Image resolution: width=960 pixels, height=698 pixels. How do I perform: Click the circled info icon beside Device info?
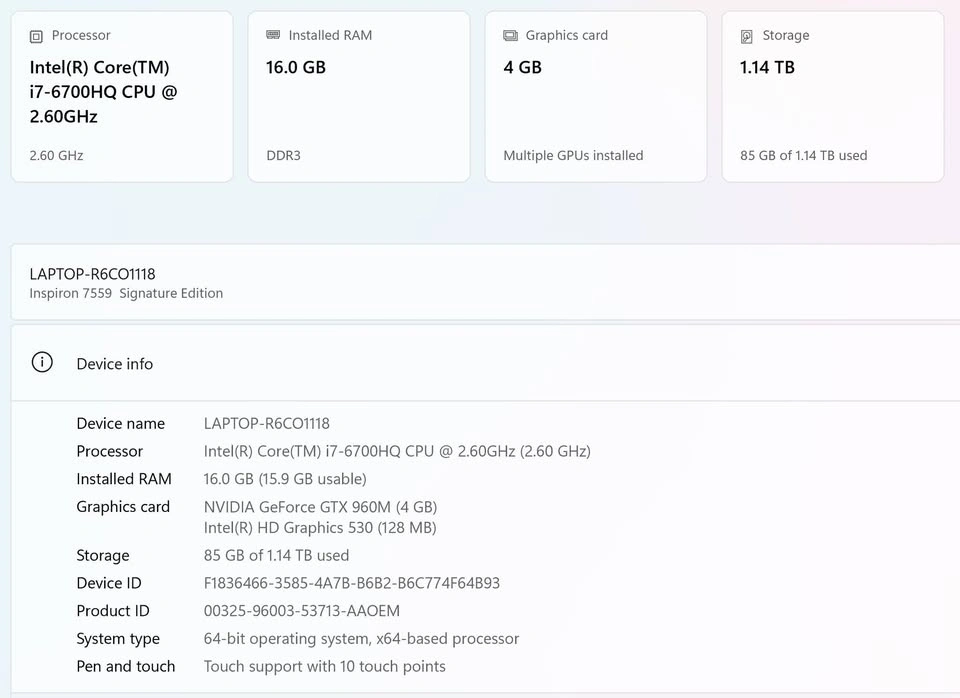tap(42, 362)
